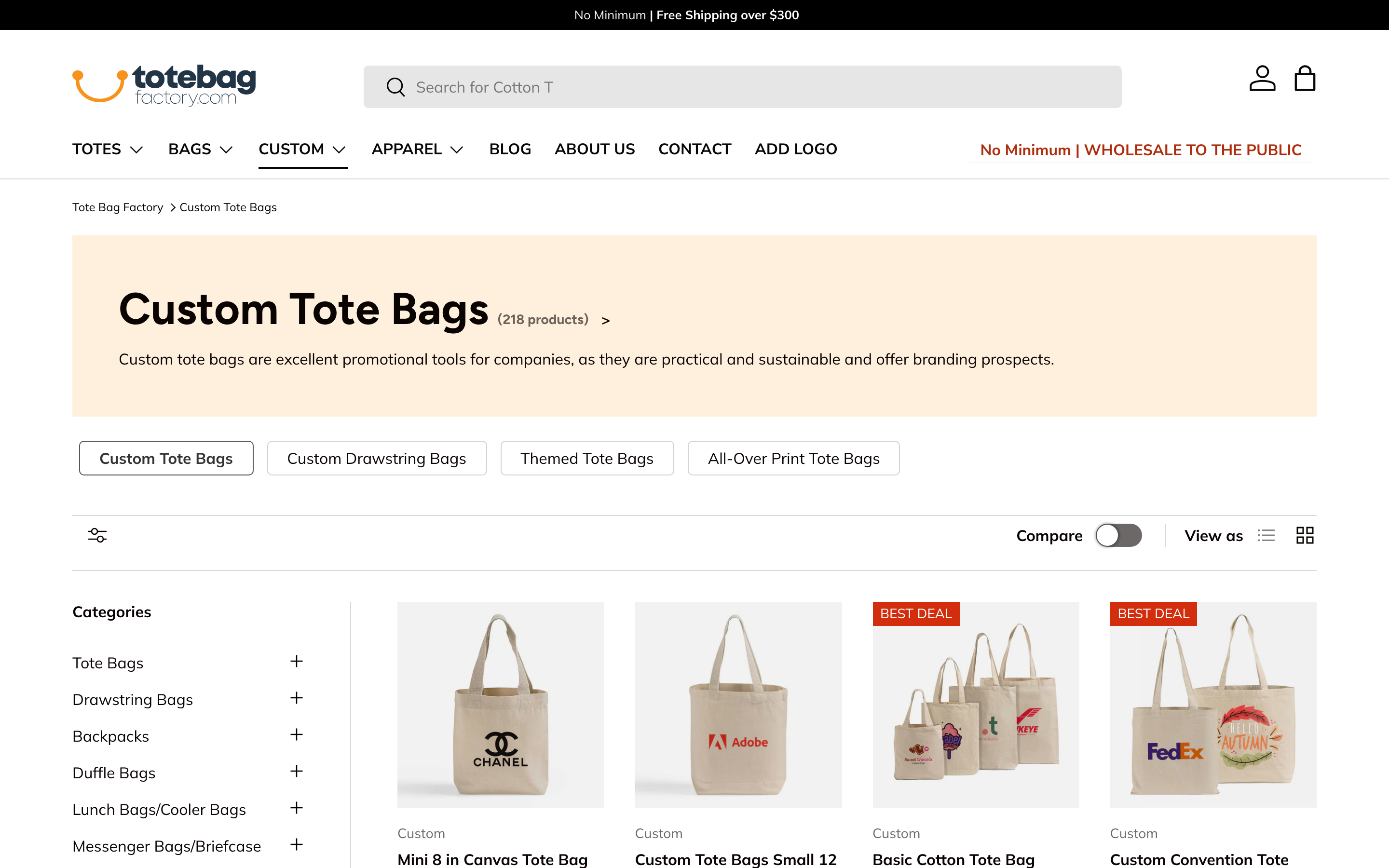Open the CONTACT page
The width and height of the screenshot is (1389, 868).
(x=694, y=149)
